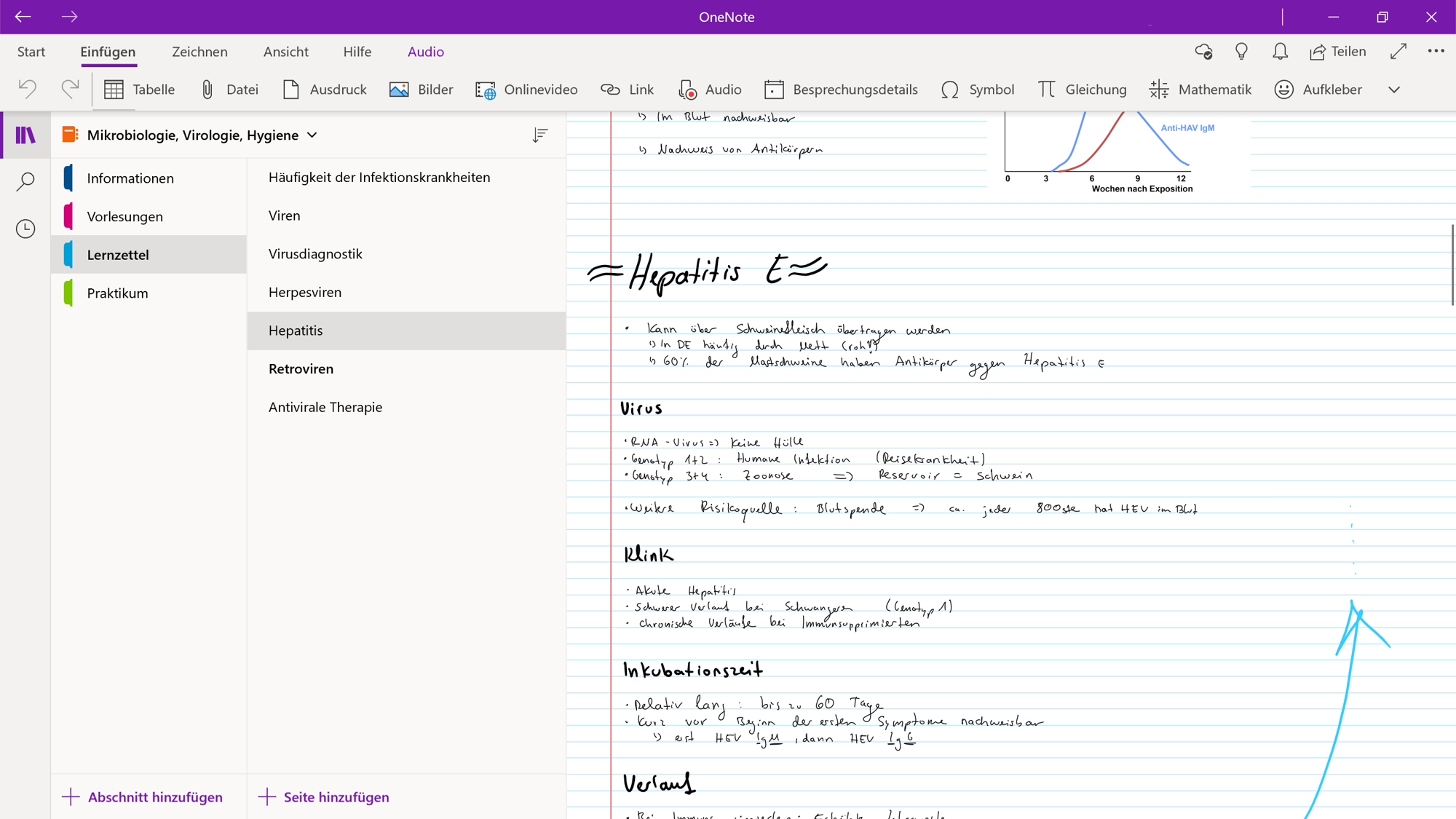Open the page sort order menu
The image size is (1456, 819).
click(539, 135)
